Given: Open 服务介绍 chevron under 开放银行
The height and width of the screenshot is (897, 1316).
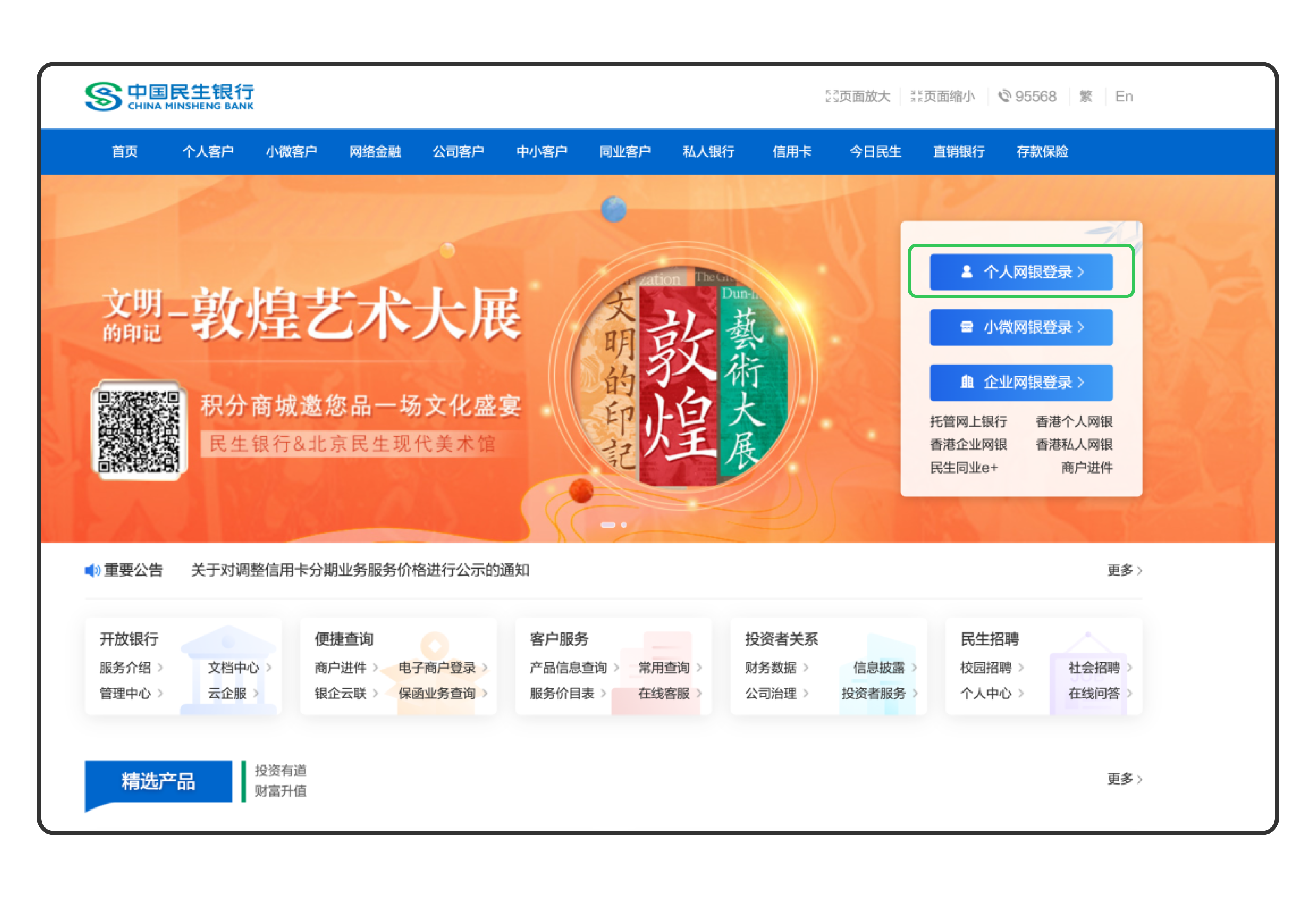Looking at the screenshot, I should point(161,667).
